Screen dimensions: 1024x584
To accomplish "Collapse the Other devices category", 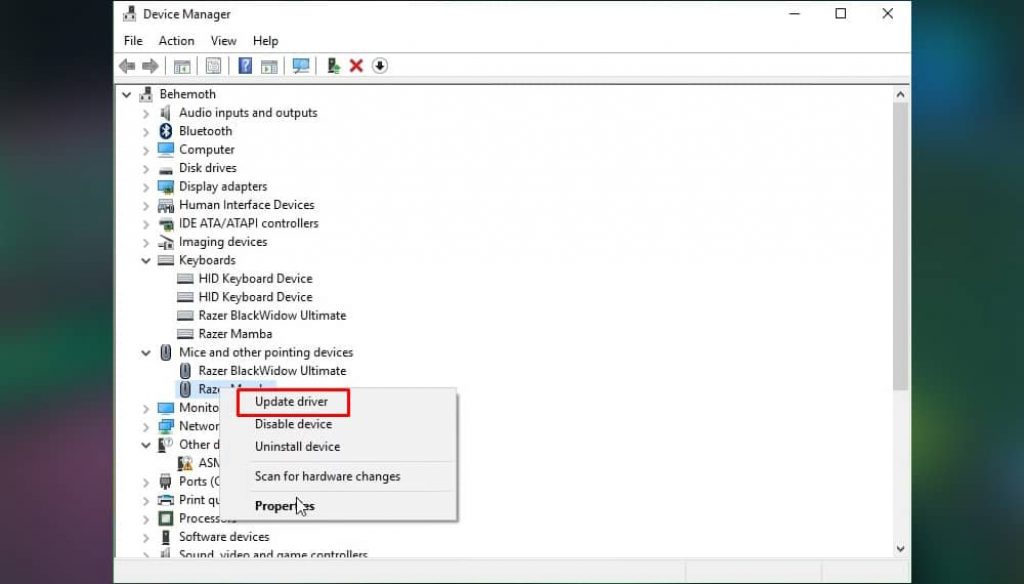I will point(146,445).
